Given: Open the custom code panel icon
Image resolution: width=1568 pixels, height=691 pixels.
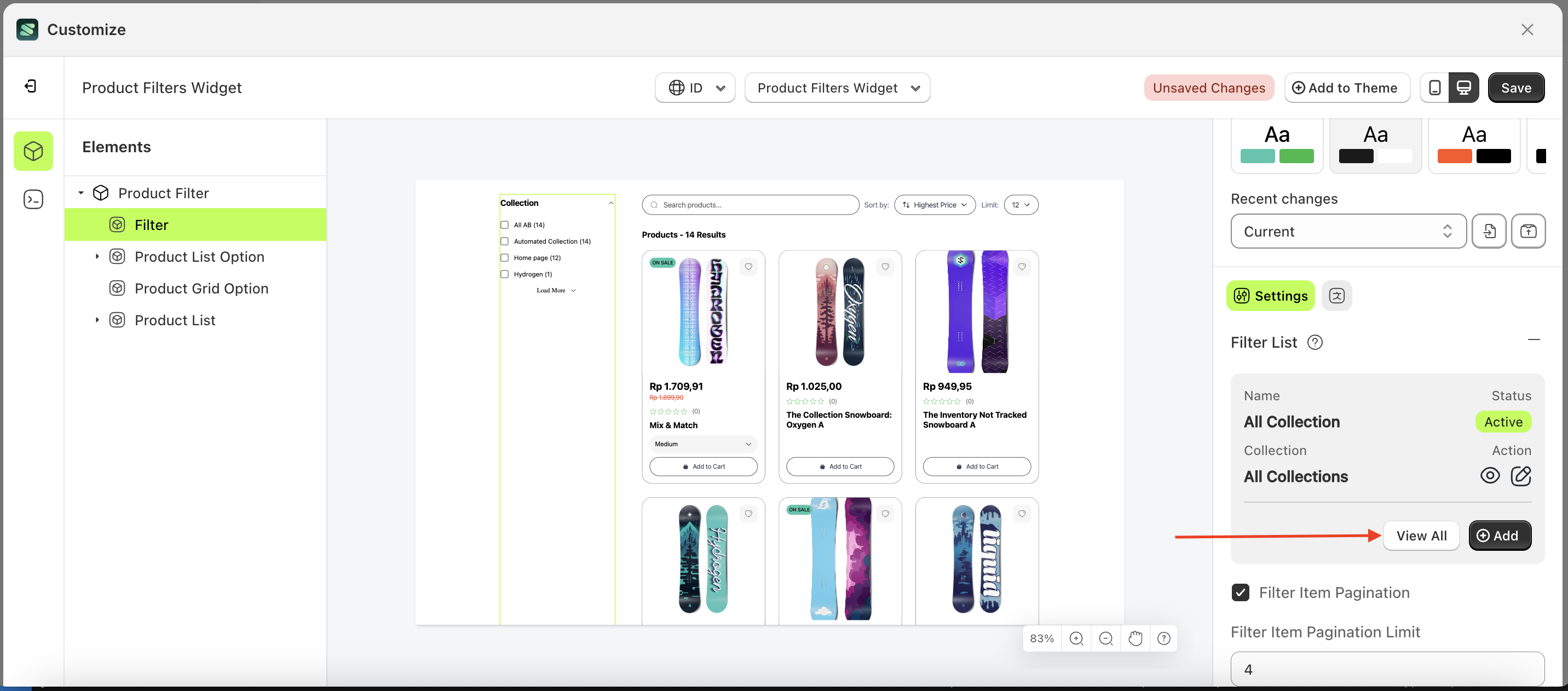Looking at the screenshot, I should (33, 199).
